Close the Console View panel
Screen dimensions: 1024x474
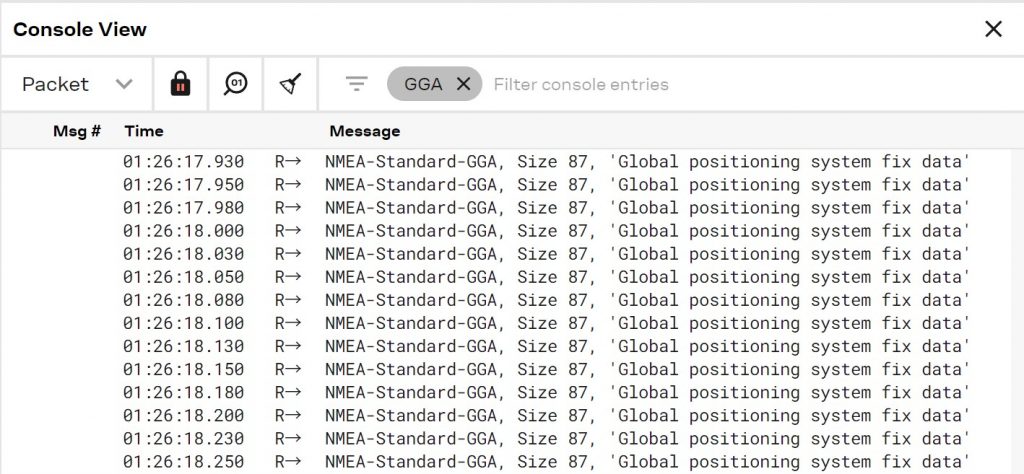[x=993, y=29]
